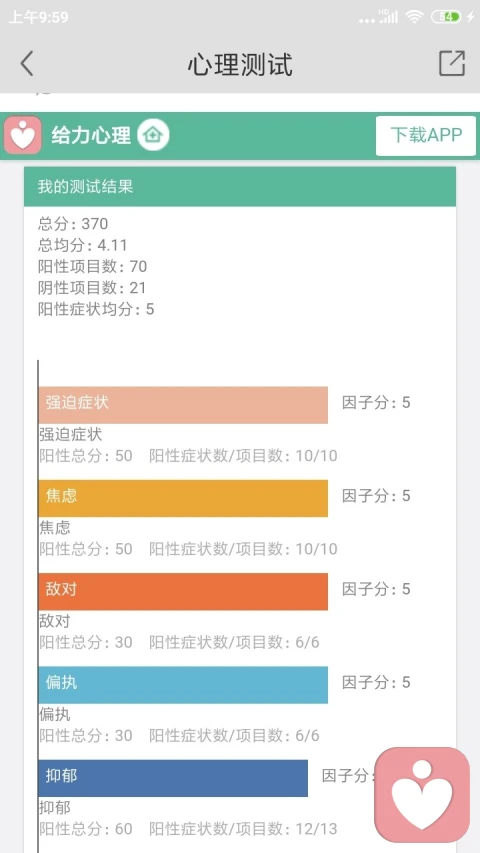
Task: Tap the 阳性症状均分: 5 line
Action: pos(96,309)
